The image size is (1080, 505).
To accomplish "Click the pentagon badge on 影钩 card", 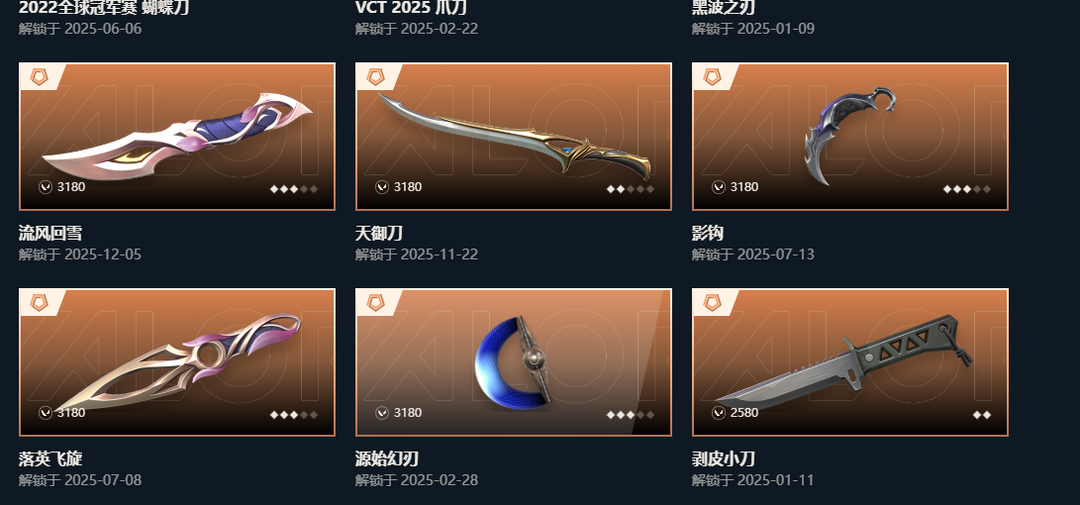I will tap(712, 76).
